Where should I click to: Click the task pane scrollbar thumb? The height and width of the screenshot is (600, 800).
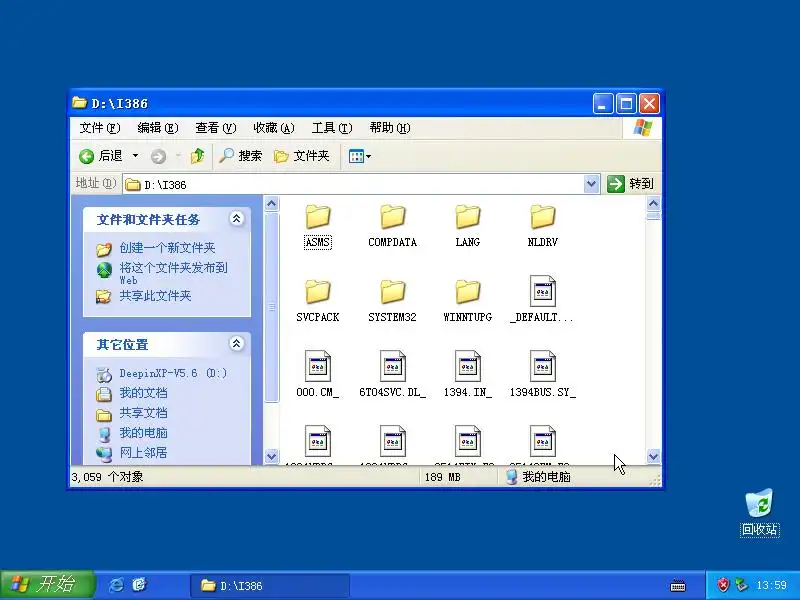[271, 307]
